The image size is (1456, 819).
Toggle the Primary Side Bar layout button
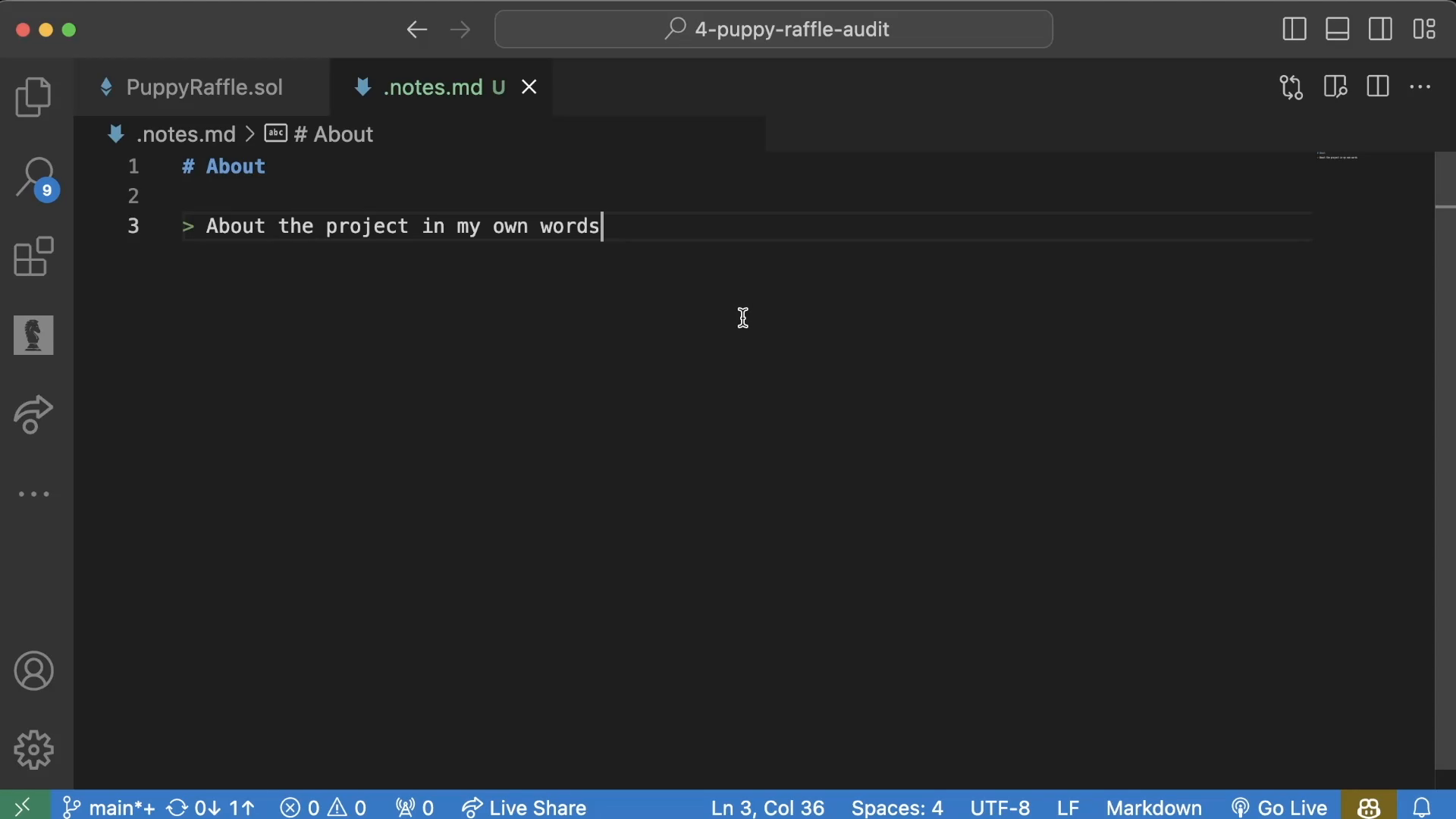coord(1294,30)
